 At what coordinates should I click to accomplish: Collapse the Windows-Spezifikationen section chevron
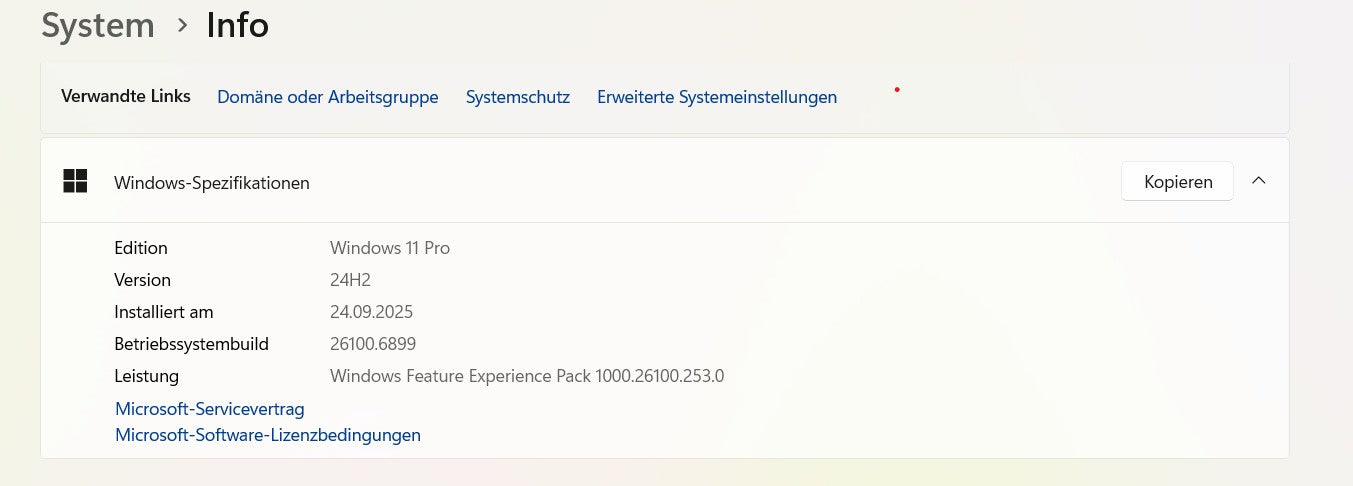coord(1259,181)
